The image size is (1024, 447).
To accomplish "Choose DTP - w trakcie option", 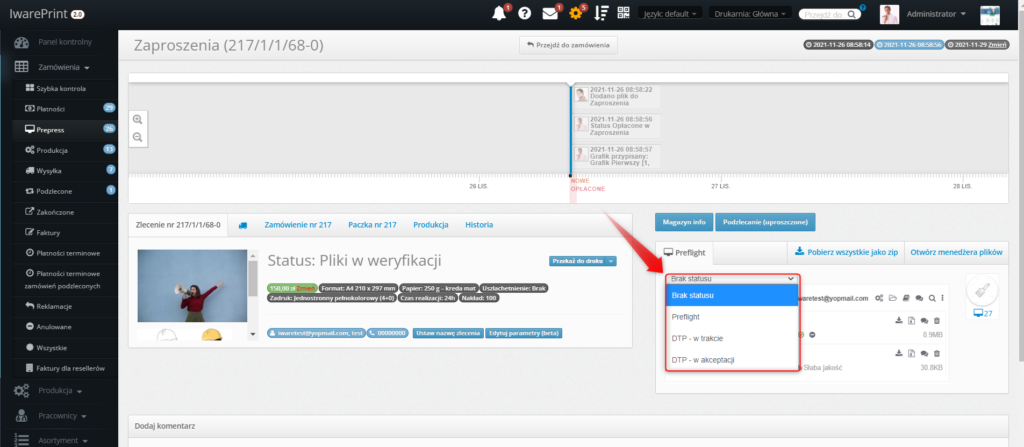I will tap(732, 339).
